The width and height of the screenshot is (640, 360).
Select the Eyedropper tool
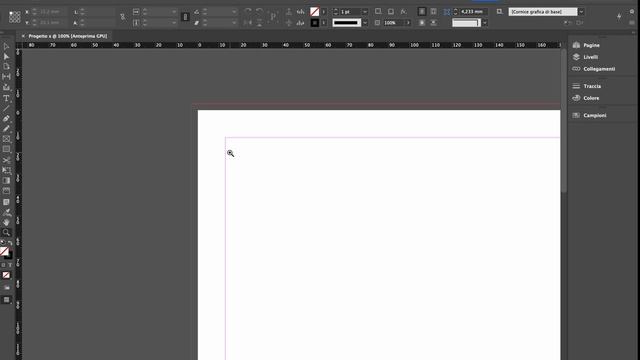coord(6,212)
